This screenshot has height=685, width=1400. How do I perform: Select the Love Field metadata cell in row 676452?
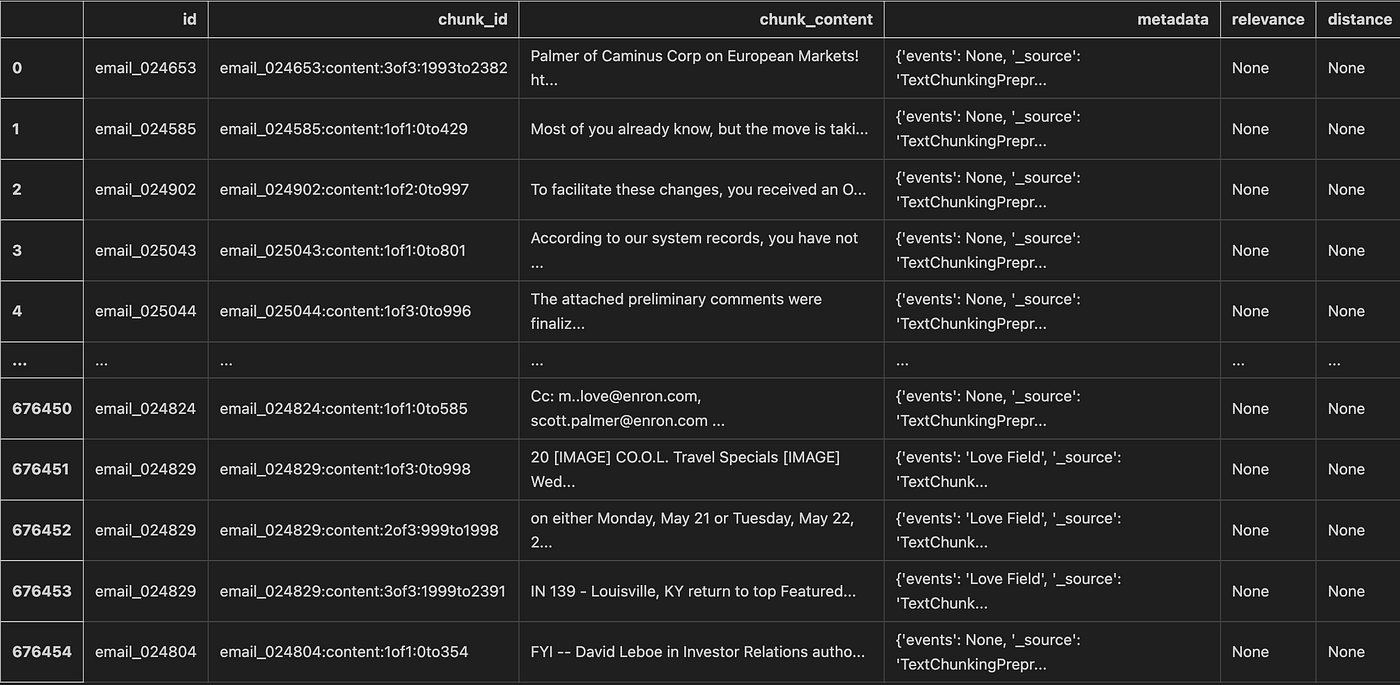1052,530
